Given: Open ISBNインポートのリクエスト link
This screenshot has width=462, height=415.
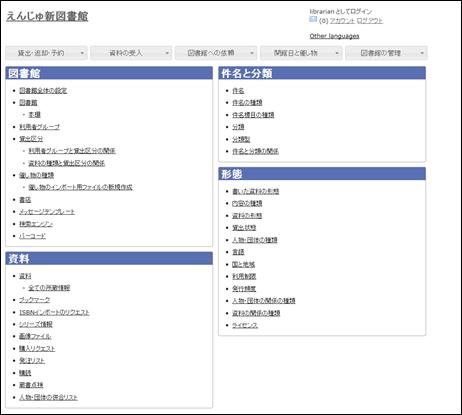Looking at the screenshot, I should (54, 312).
